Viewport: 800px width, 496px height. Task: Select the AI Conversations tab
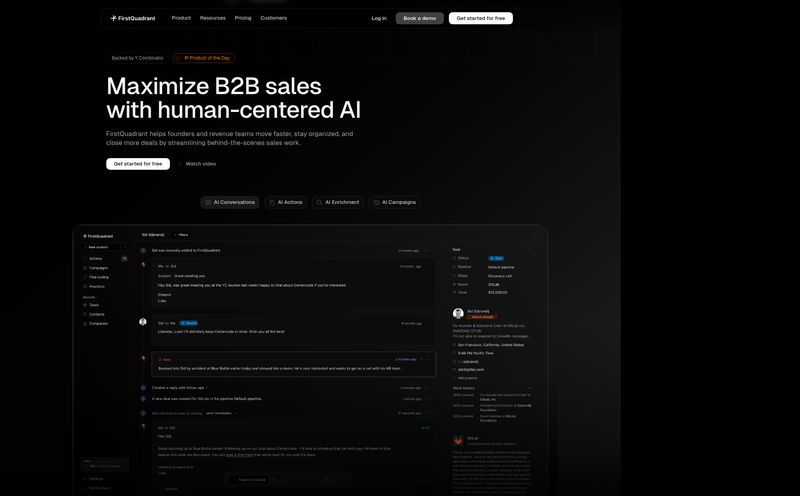coord(230,203)
